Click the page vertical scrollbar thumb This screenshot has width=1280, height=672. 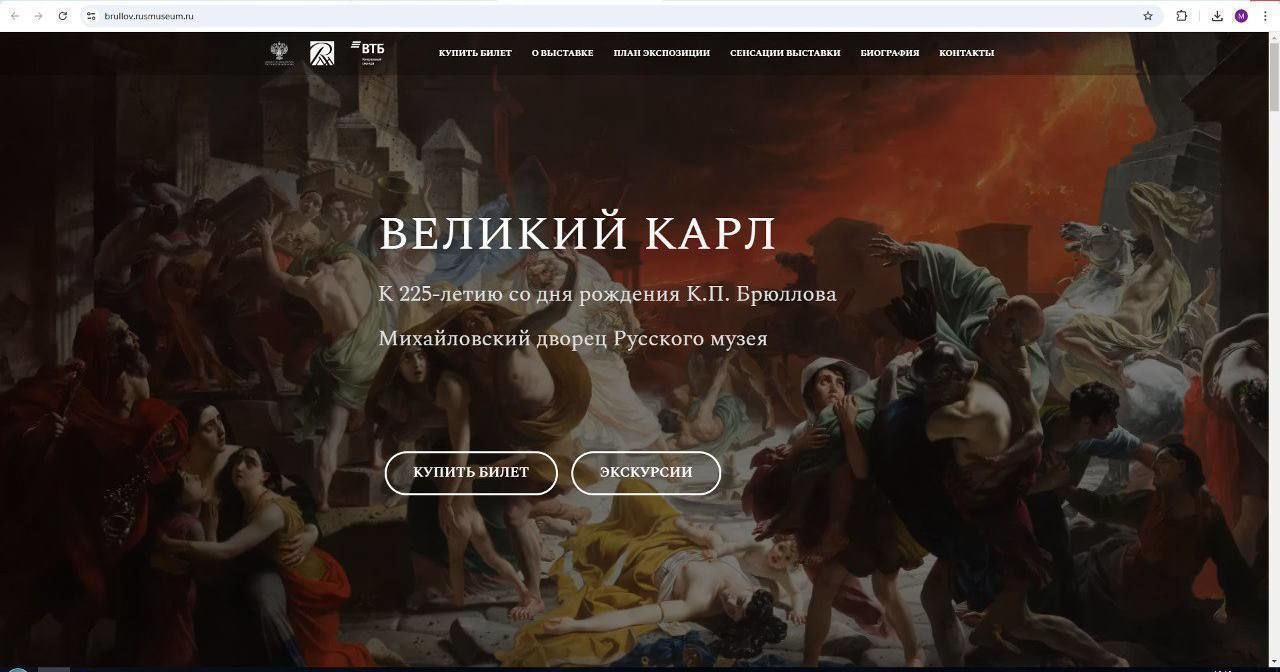[x=1274, y=75]
